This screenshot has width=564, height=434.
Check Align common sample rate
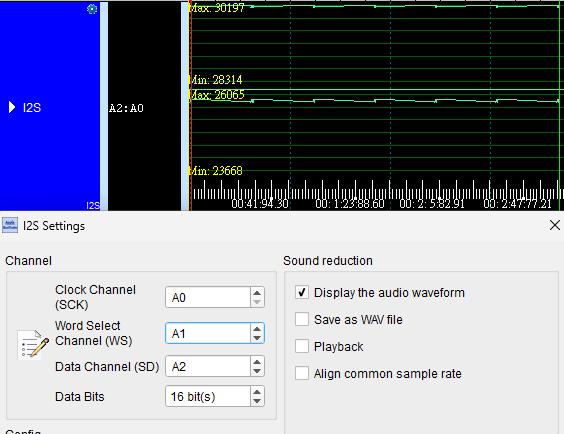point(302,373)
